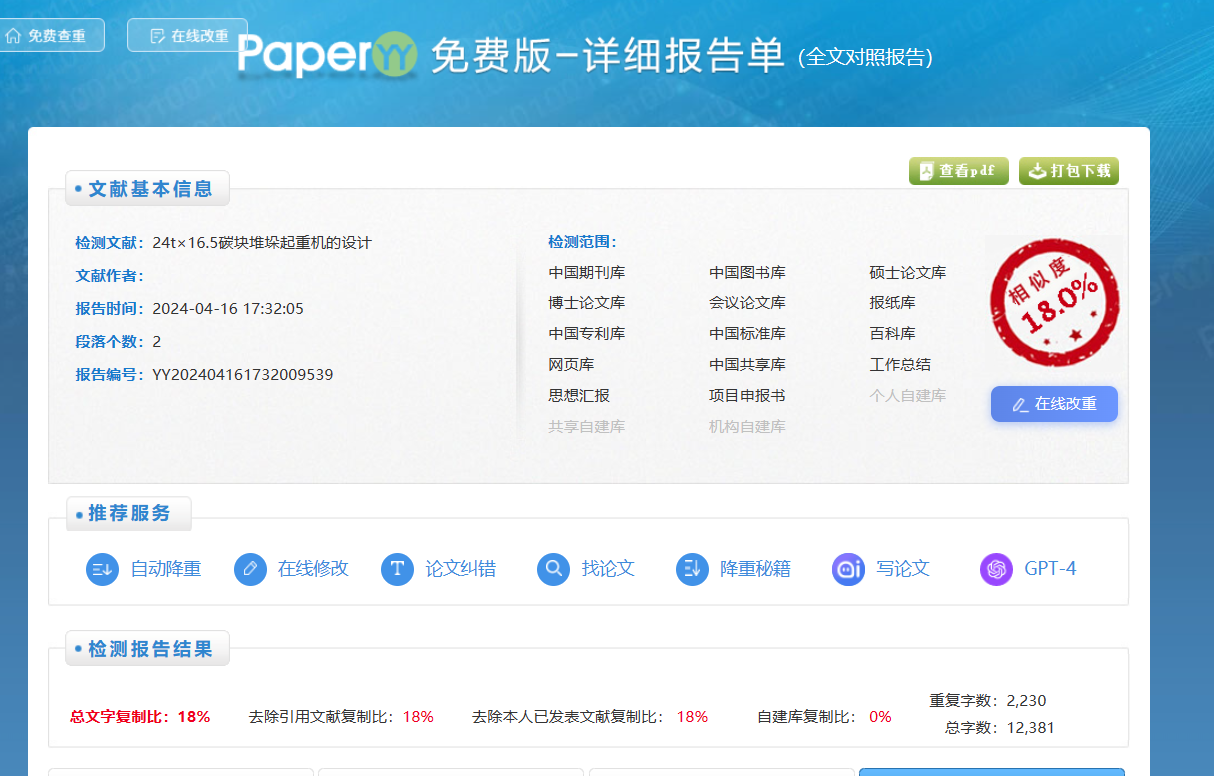
Task: Click the pencil icon on blue 在线改重 button
Action: [x=1020, y=403]
